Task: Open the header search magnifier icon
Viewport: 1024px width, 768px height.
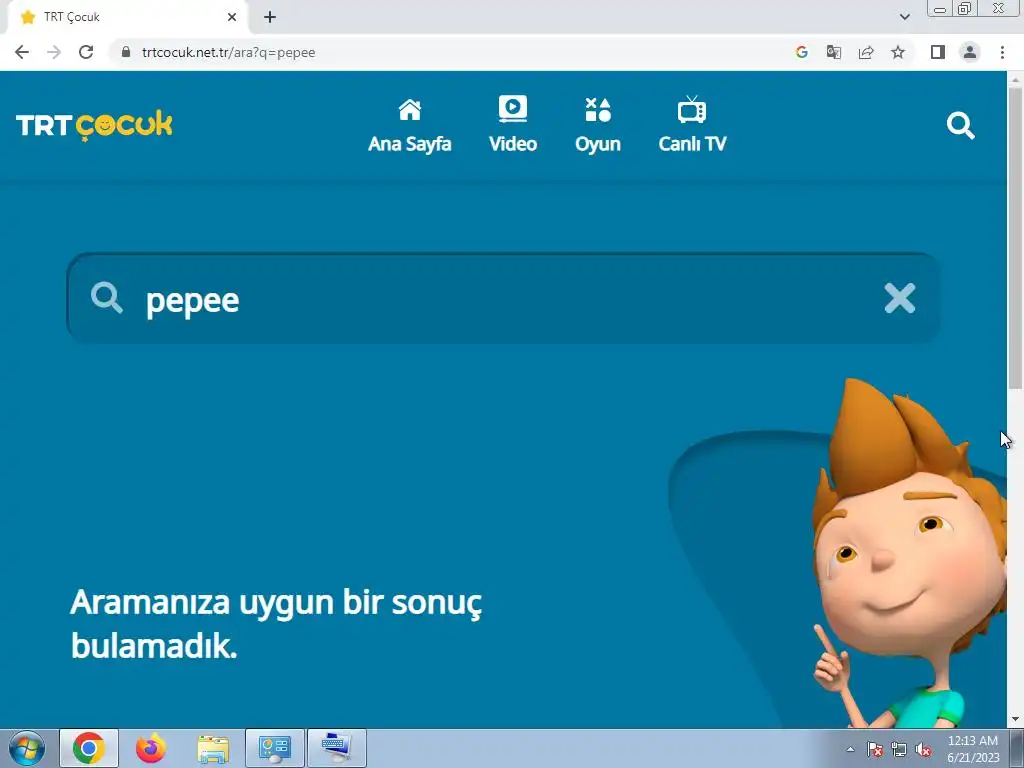Action: pyautogui.click(x=960, y=125)
